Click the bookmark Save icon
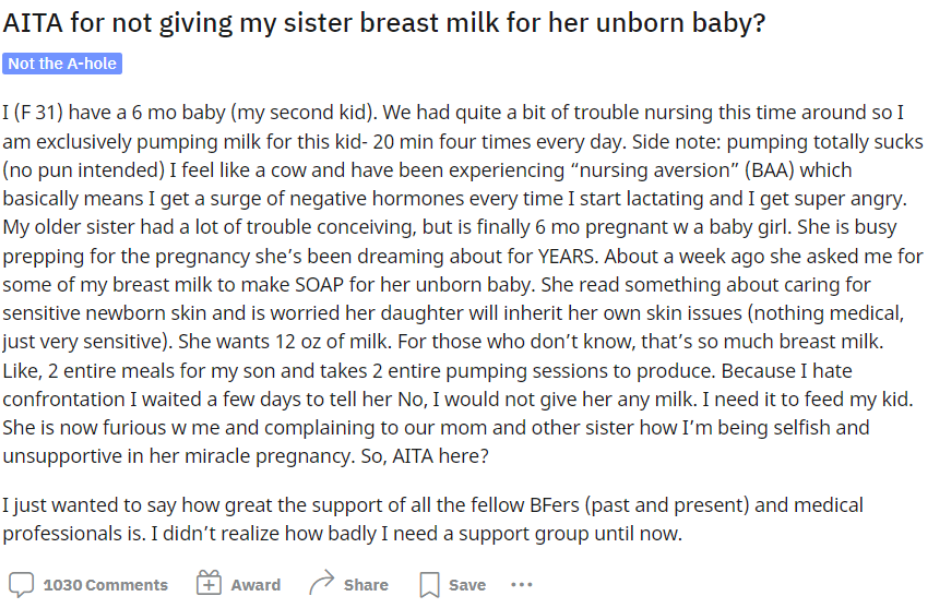 pyautogui.click(x=429, y=584)
